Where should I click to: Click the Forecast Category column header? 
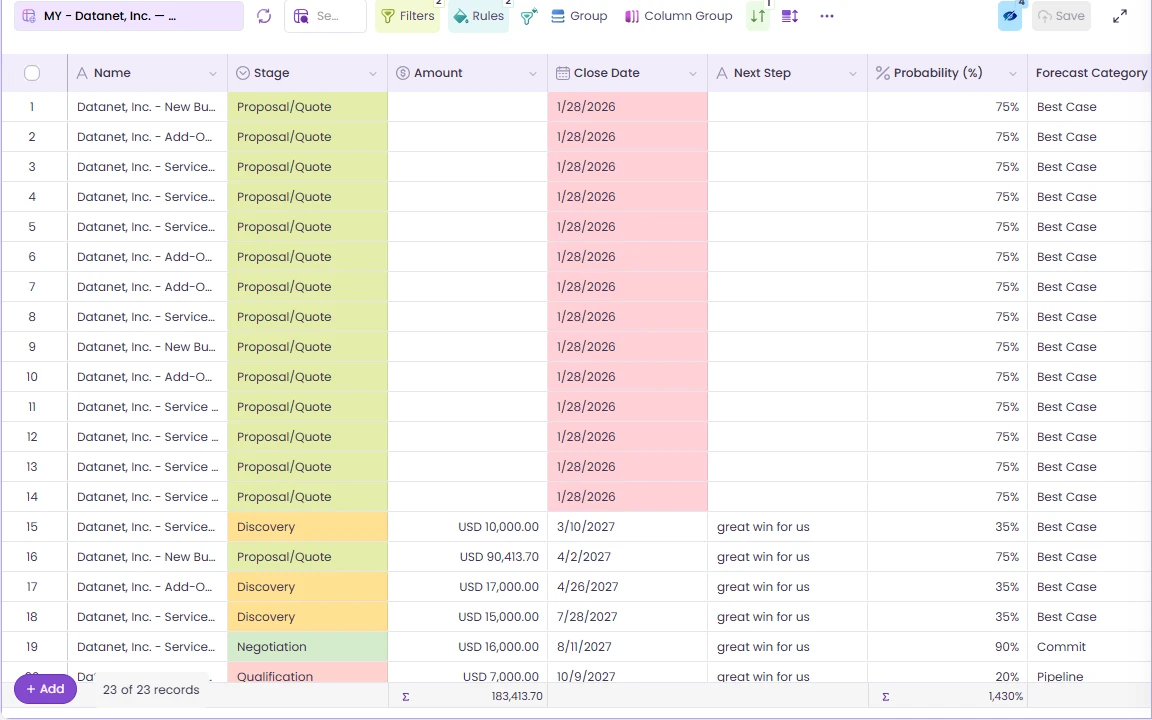pyautogui.click(x=1091, y=73)
